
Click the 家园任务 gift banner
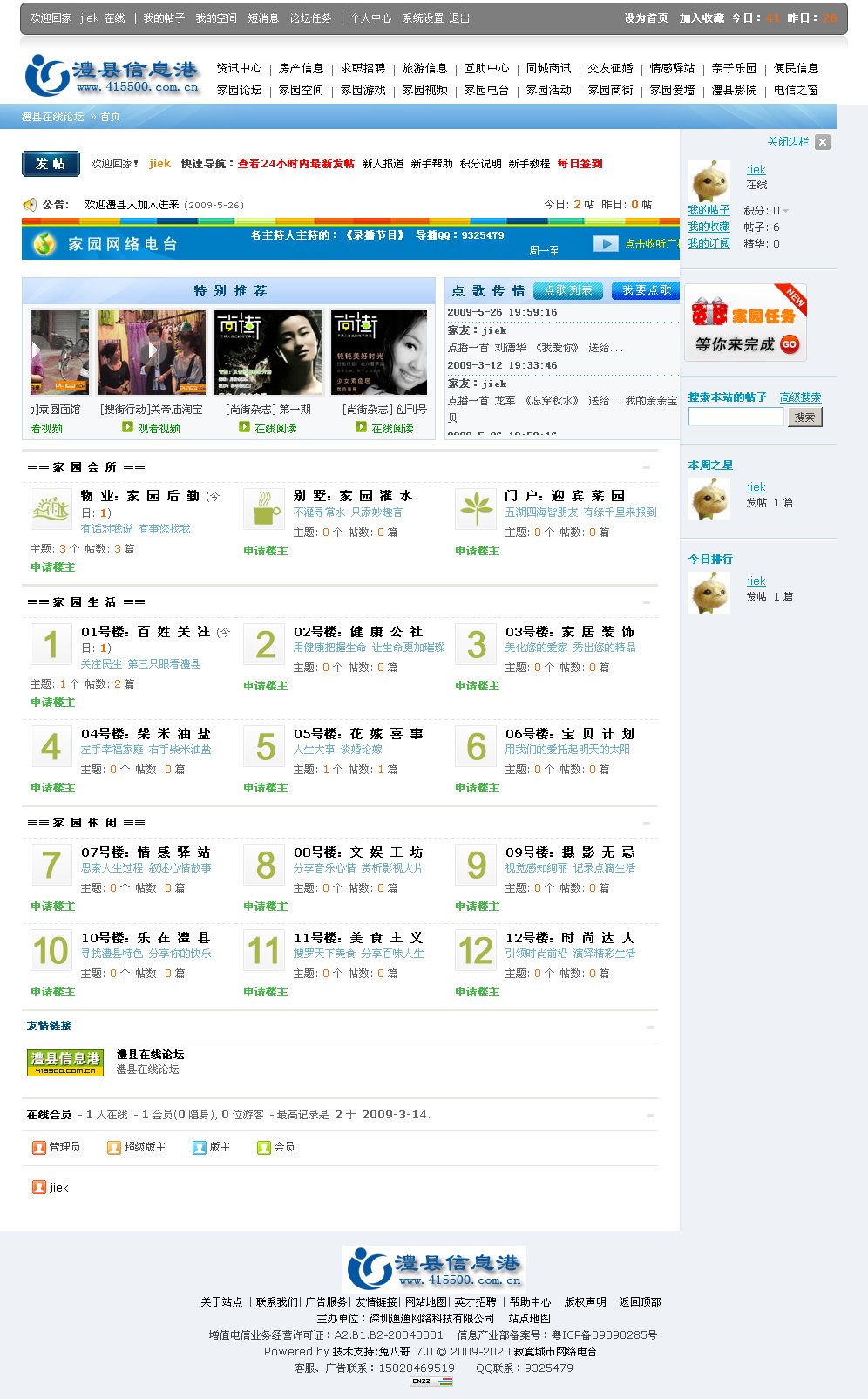pos(746,323)
